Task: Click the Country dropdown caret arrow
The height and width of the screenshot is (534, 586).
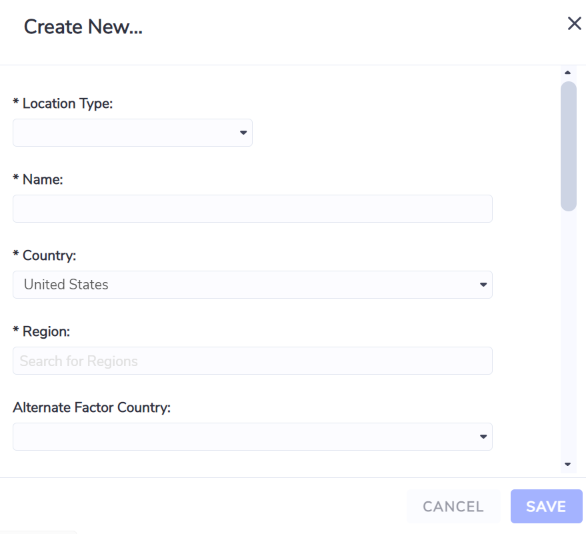Action: 483,285
